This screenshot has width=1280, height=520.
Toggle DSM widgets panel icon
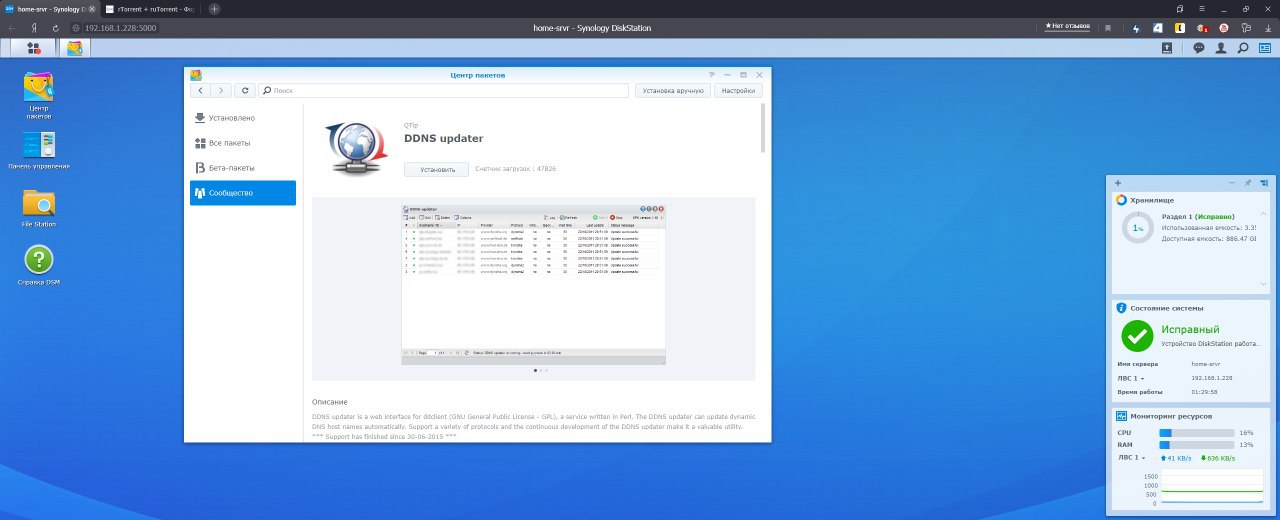[x=1265, y=47]
